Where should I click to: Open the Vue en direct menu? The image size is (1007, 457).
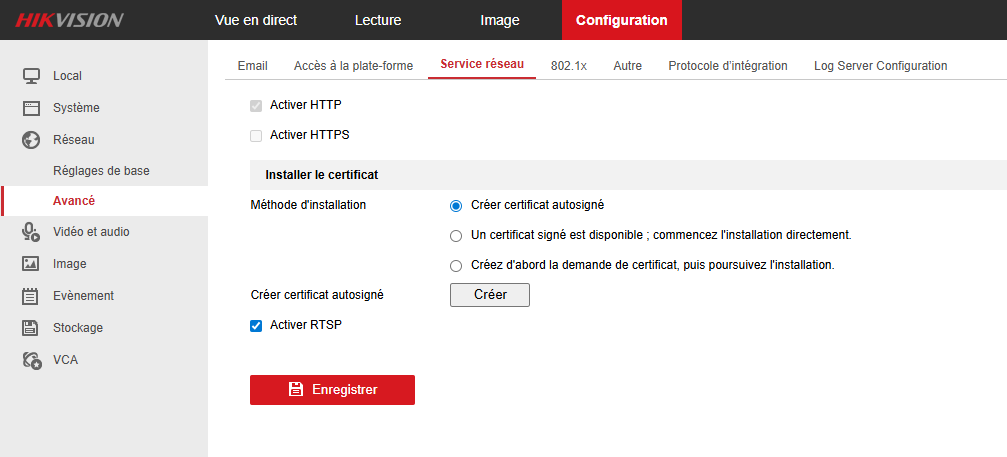click(x=256, y=20)
